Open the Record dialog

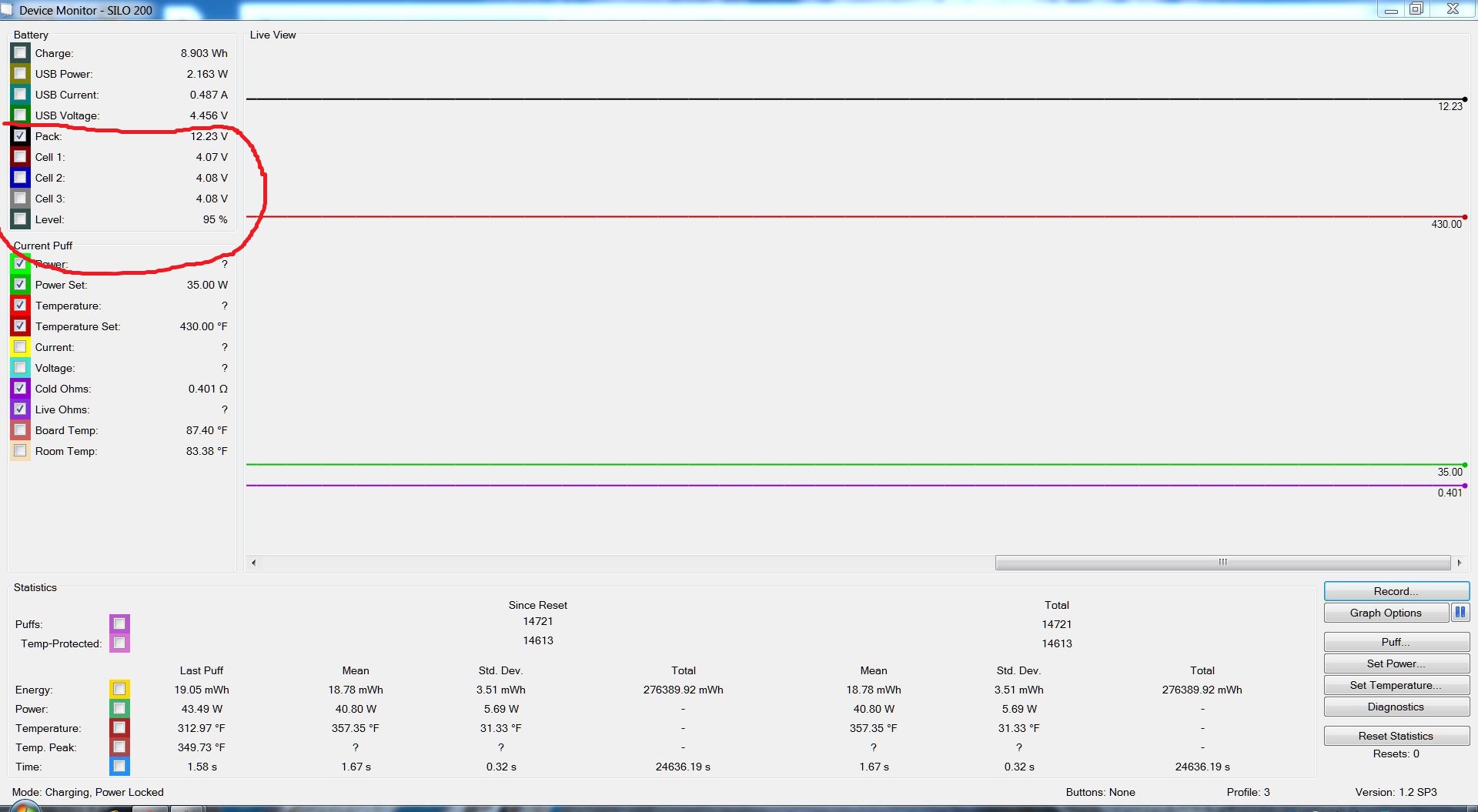tap(1396, 591)
